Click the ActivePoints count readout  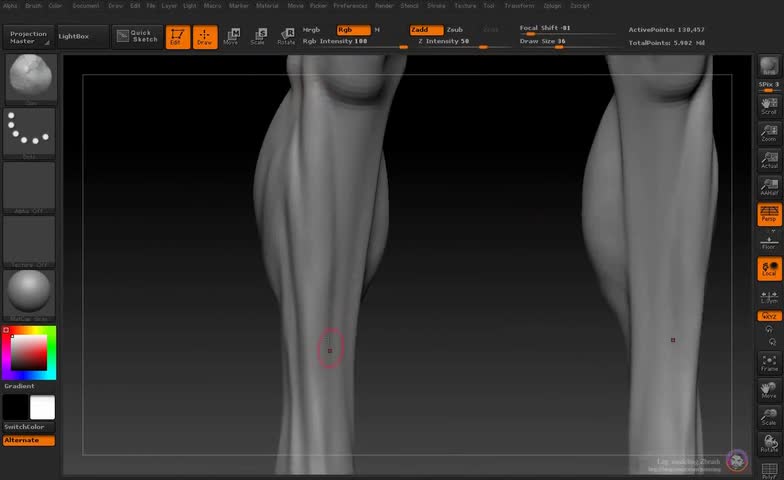[666, 30]
